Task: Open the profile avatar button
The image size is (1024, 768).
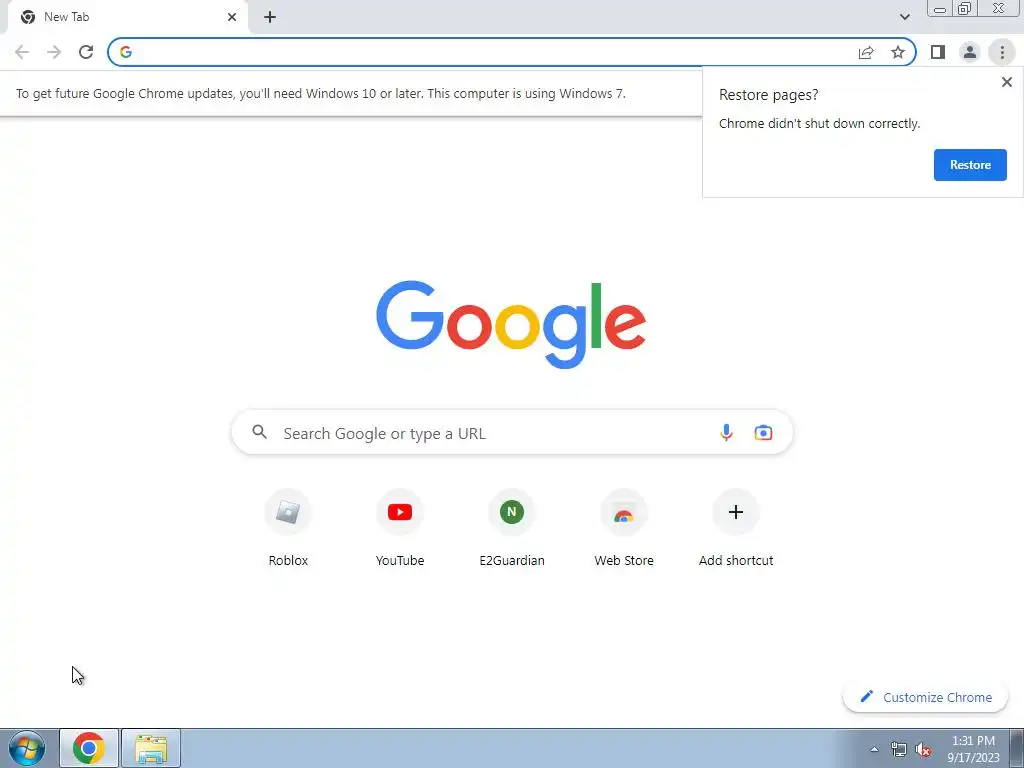Action: [x=970, y=52]
